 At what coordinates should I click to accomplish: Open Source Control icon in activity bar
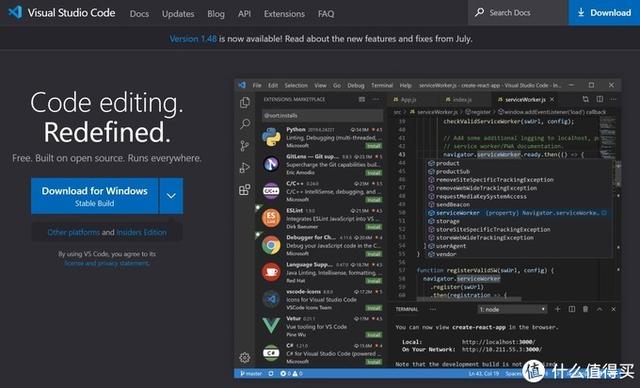(245, 146)
